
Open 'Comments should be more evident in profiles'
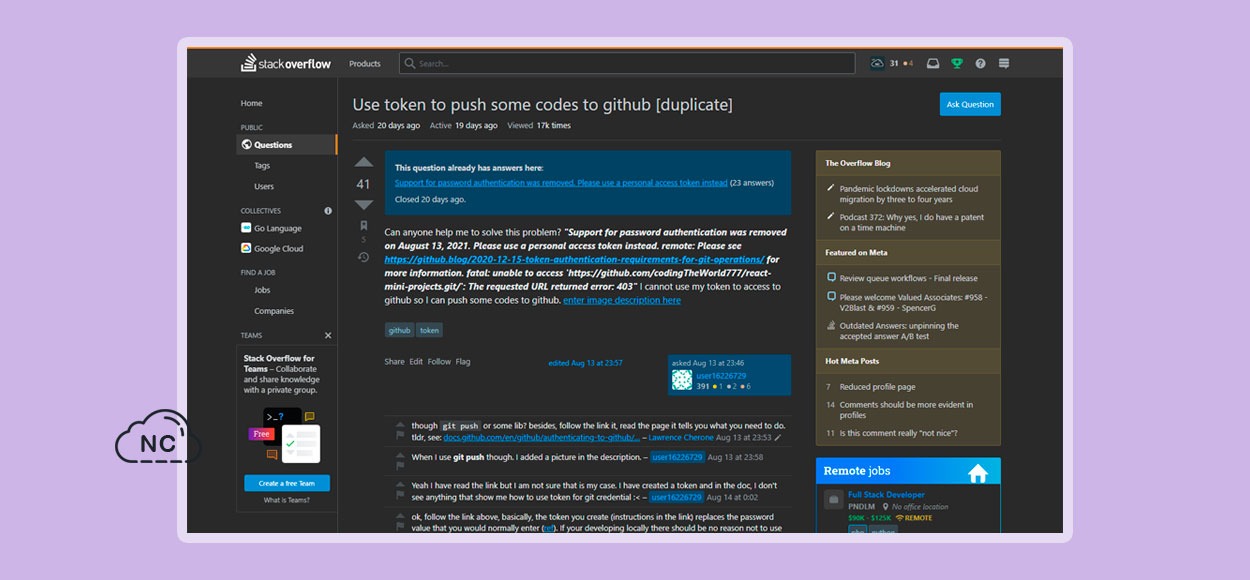tap(906, 410)
